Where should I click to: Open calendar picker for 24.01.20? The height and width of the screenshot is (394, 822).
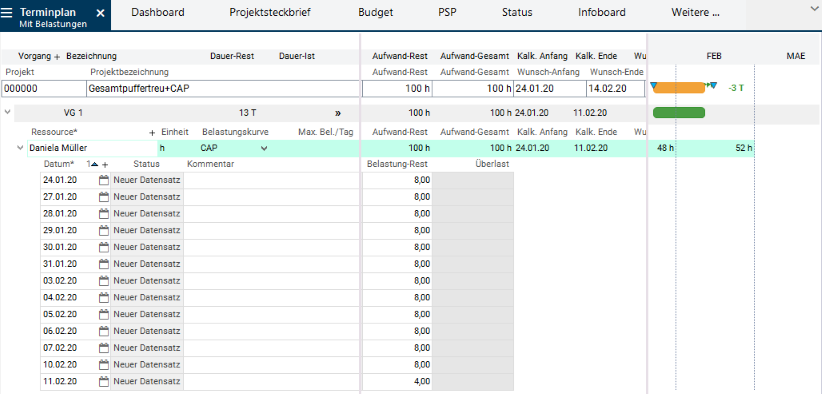[104, 180]
